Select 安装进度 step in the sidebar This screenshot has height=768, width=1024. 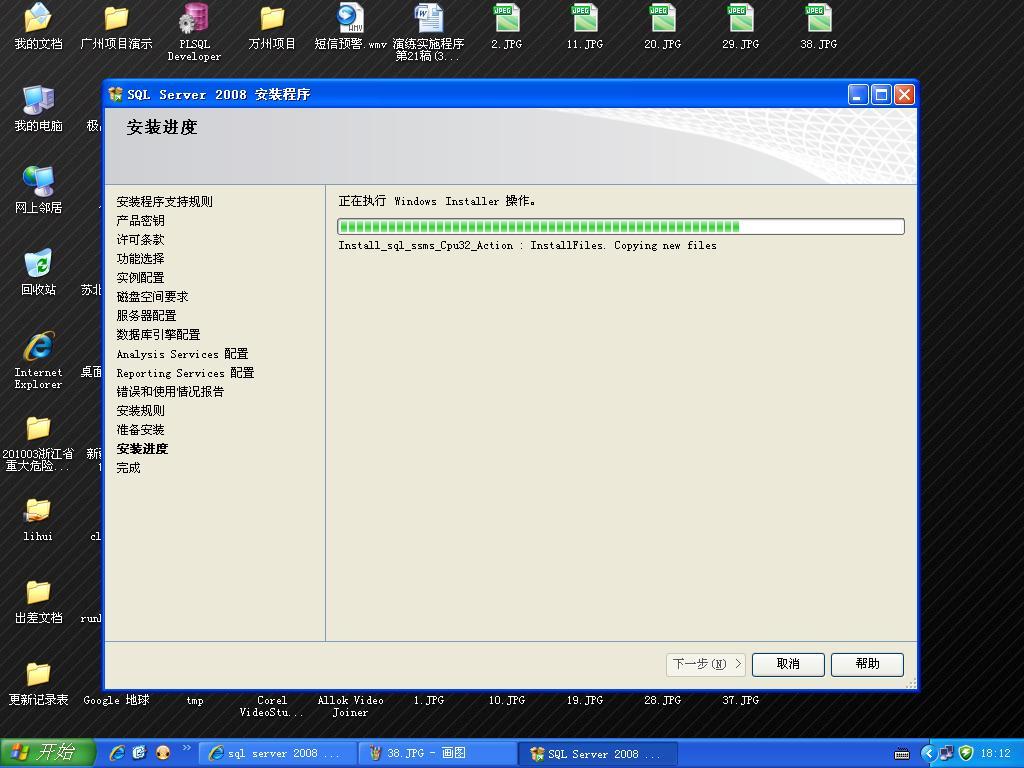click(142, 449)
